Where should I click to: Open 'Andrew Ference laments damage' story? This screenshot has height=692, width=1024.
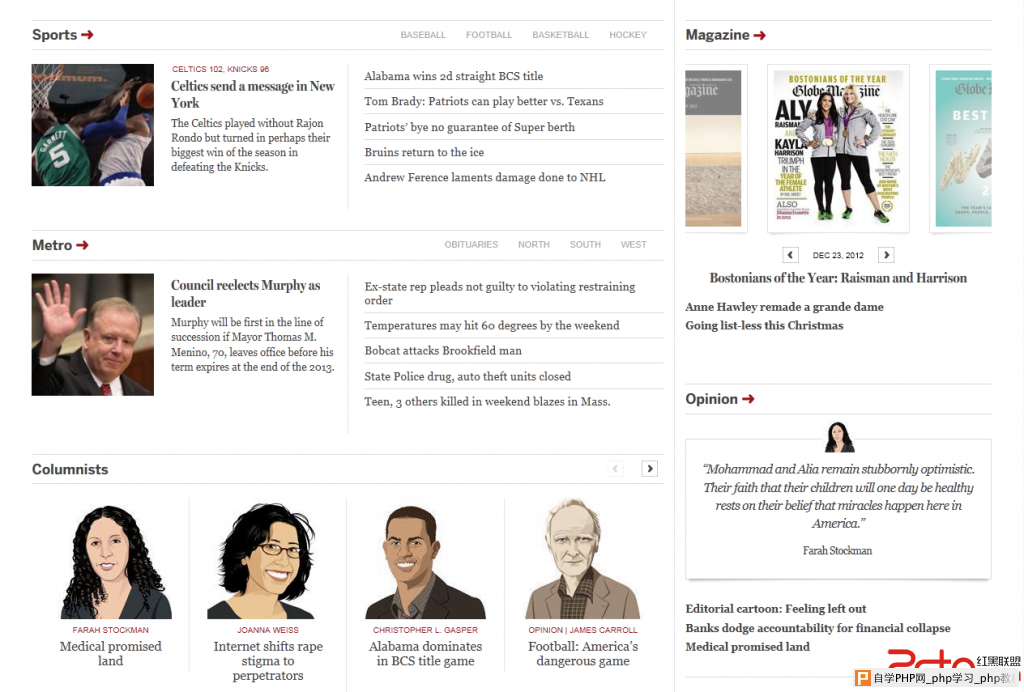coord(485,177)
